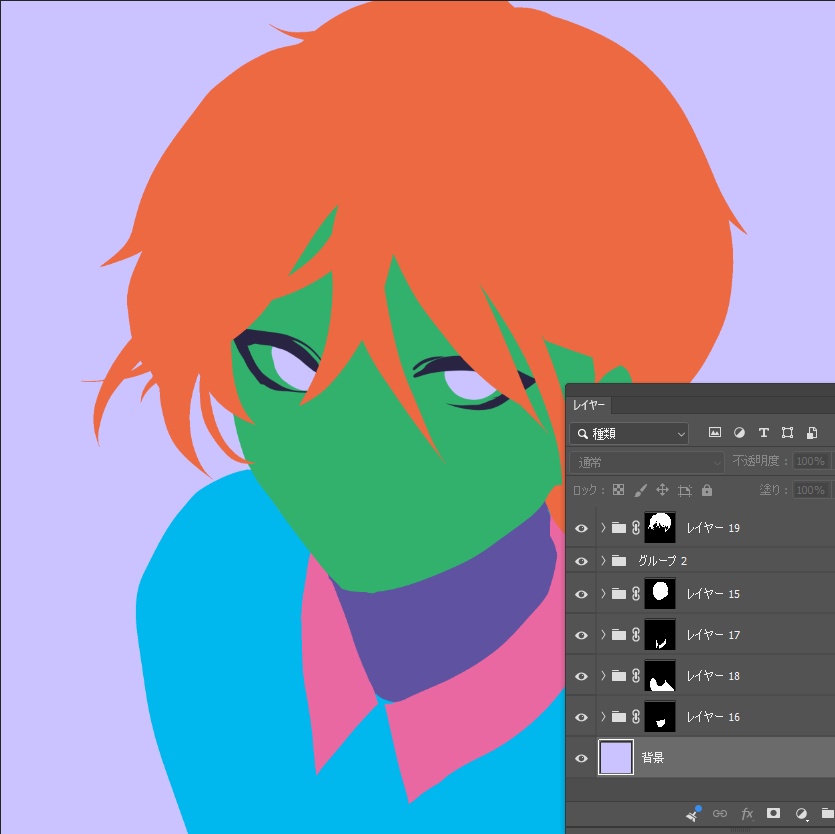Click the mask thumbnail of レイヤー 18

[660, 676]
